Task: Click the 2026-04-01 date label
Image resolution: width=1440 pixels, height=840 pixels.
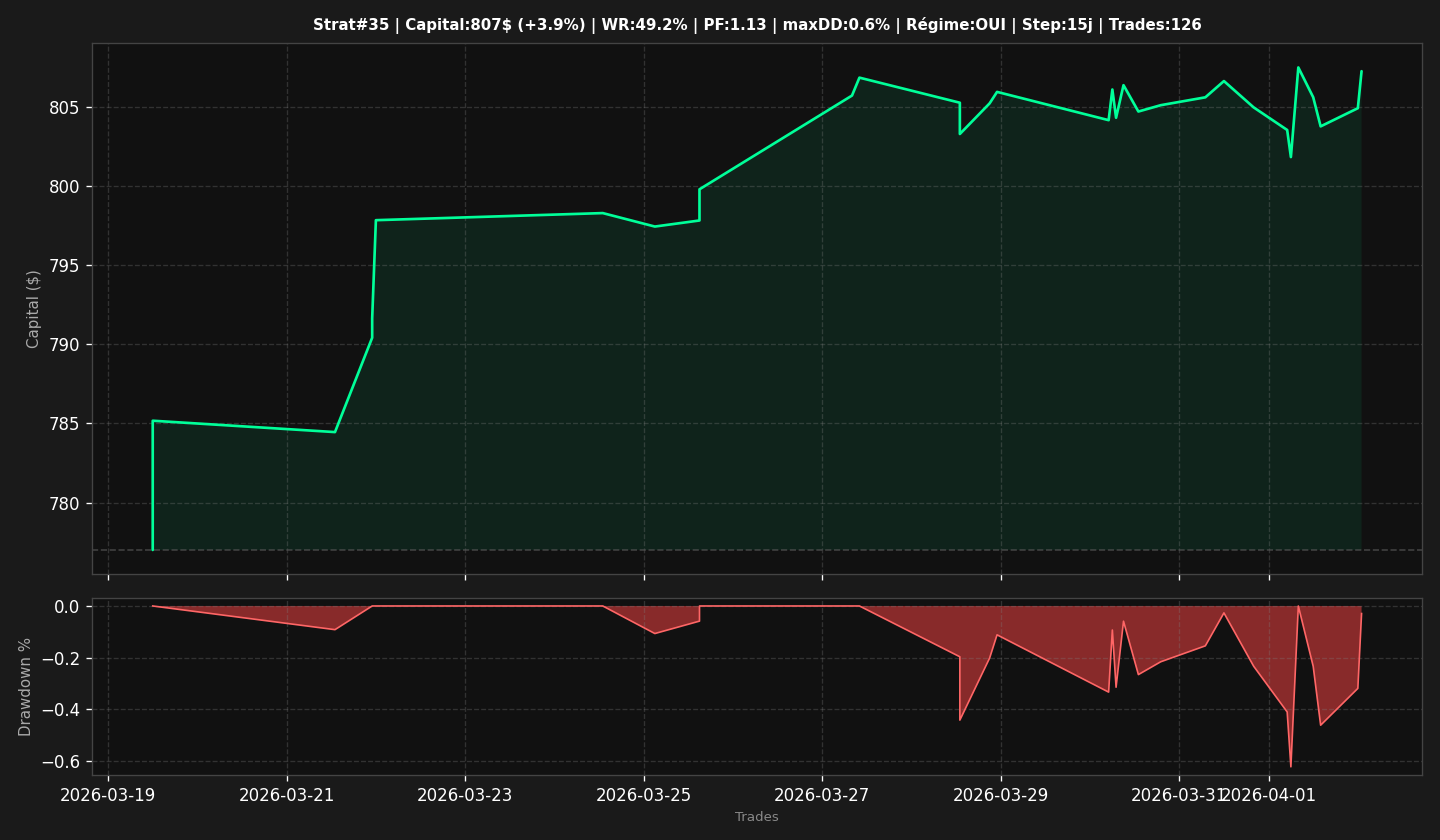Action: tap(1269, 796)
